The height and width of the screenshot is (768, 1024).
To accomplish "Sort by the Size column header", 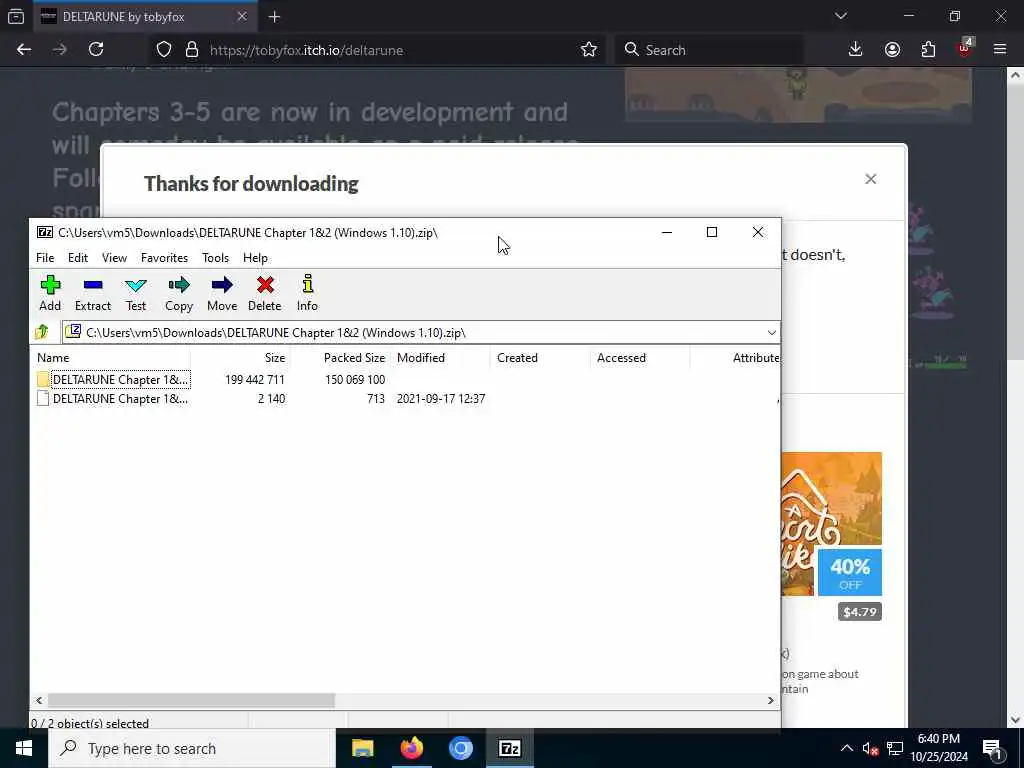I will [240, 358].
